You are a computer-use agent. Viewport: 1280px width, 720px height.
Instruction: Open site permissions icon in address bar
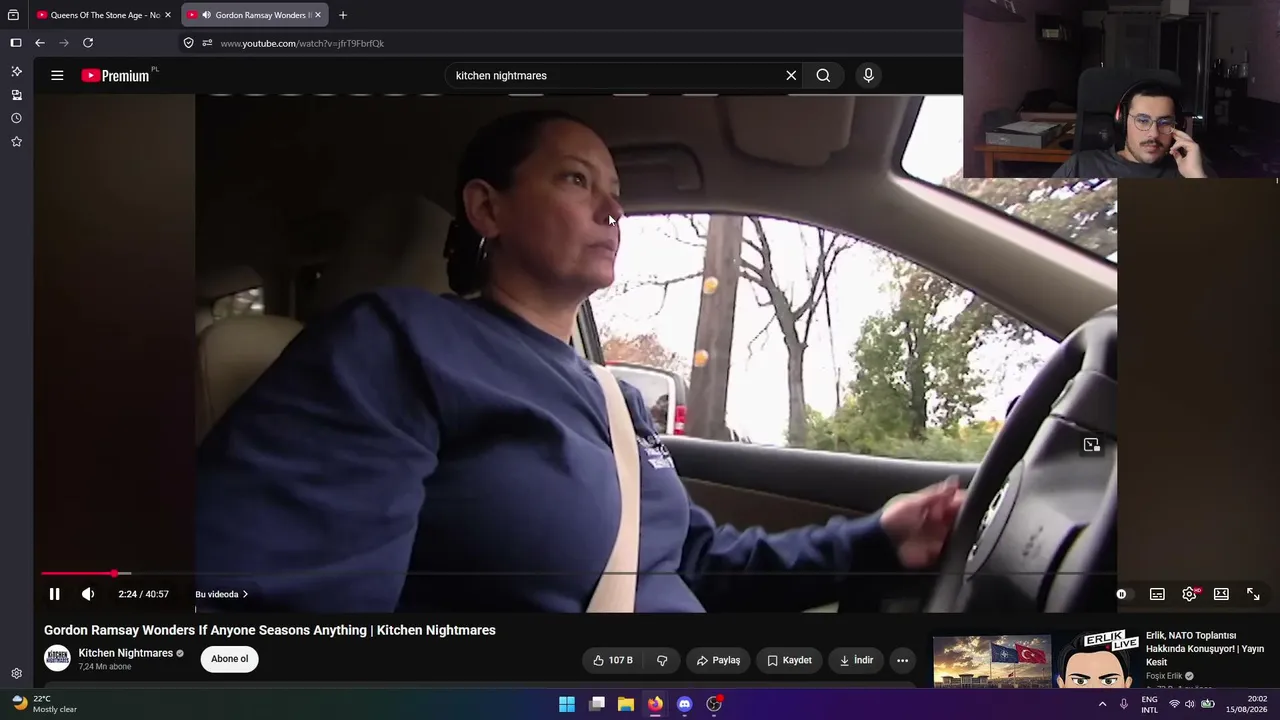[207, 43]
